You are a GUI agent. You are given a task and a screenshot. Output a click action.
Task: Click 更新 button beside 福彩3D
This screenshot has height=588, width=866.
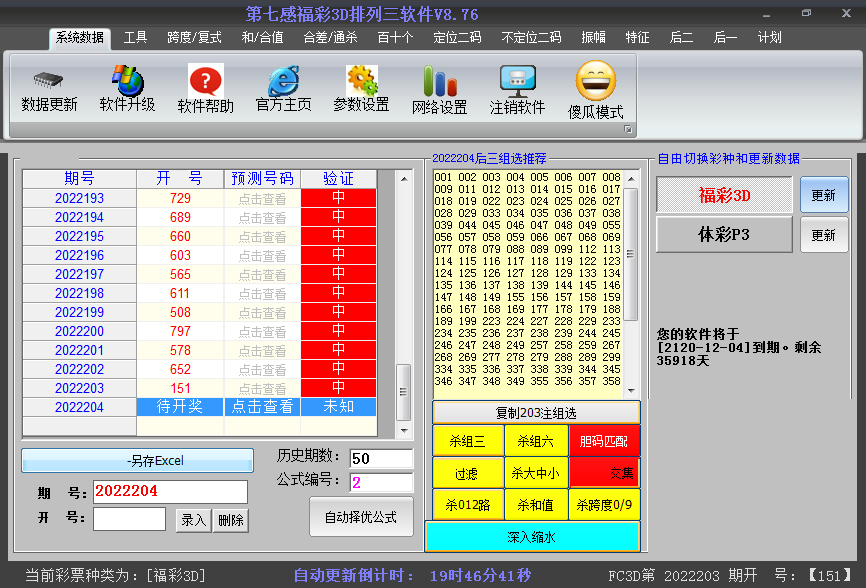point(823,195)
